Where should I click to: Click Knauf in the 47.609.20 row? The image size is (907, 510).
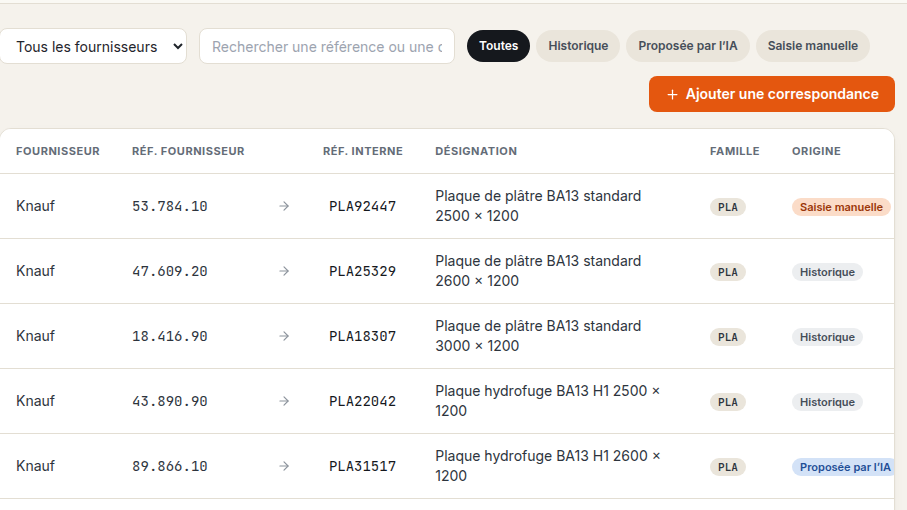point(35,271)
